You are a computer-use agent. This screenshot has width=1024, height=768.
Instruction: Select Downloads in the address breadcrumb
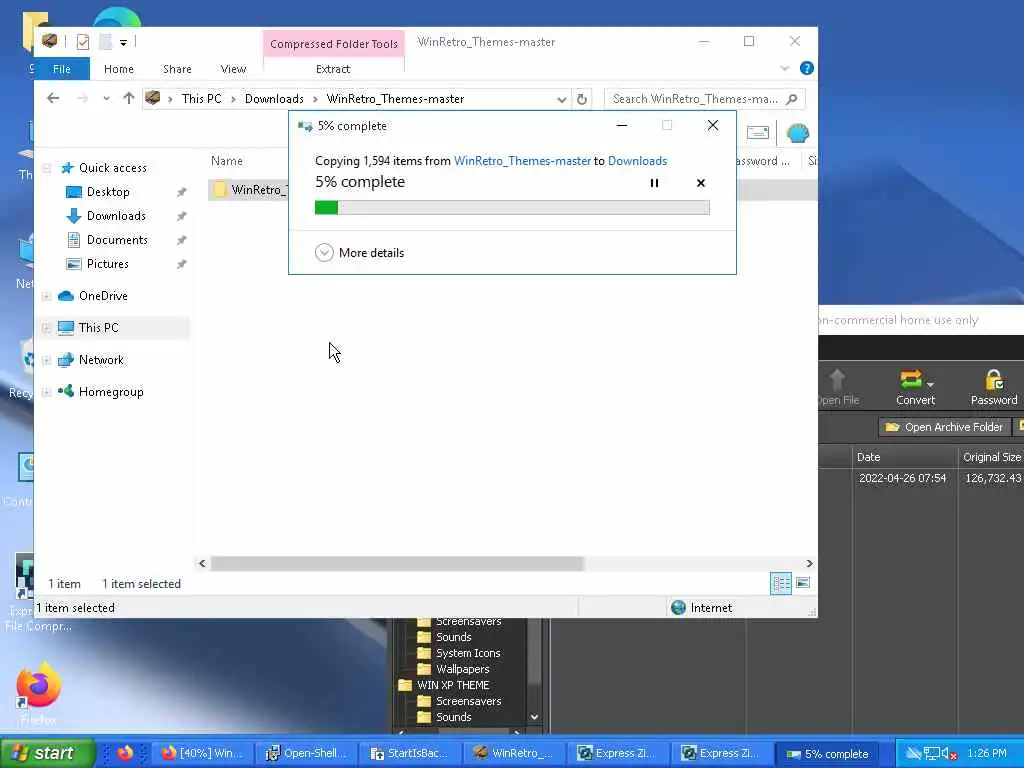274,99
